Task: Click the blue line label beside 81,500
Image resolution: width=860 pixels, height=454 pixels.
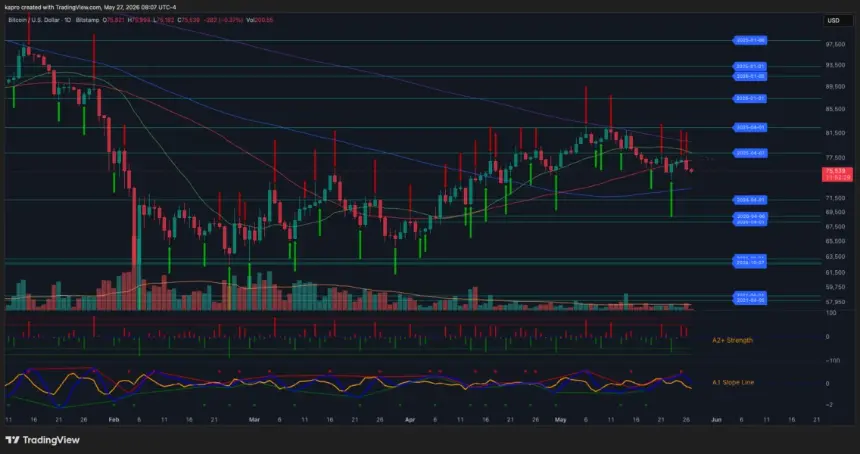Action: [x=750, y=127]
